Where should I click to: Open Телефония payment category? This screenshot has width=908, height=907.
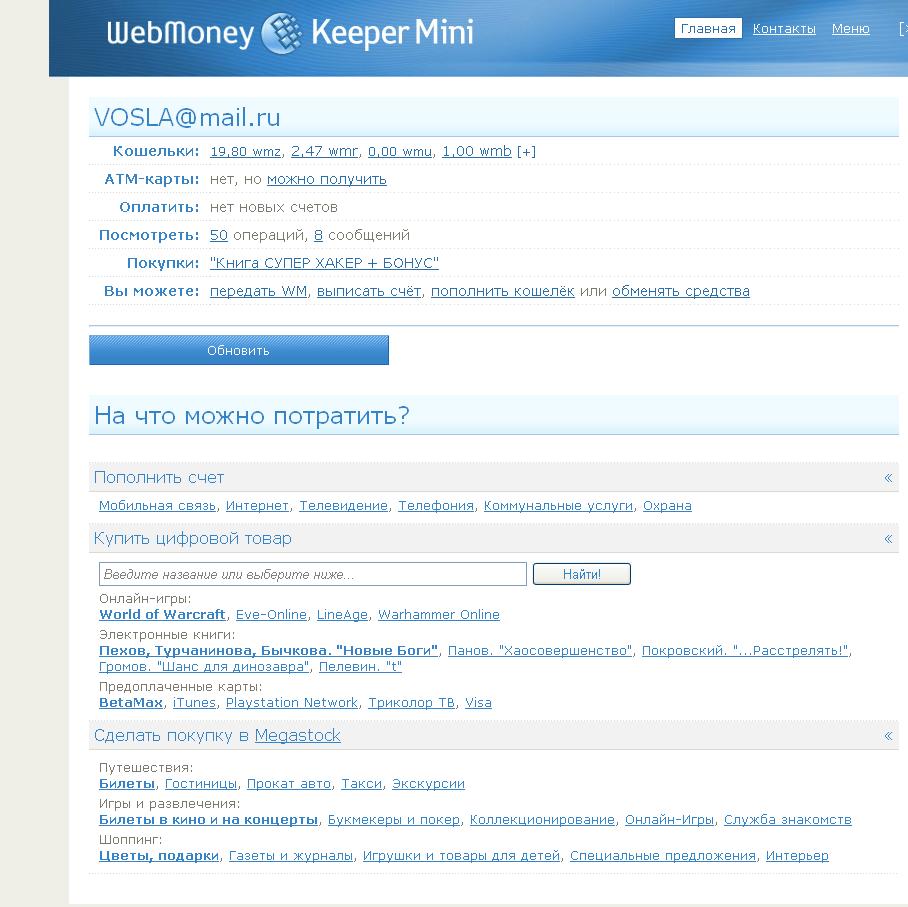click(435, 506)
